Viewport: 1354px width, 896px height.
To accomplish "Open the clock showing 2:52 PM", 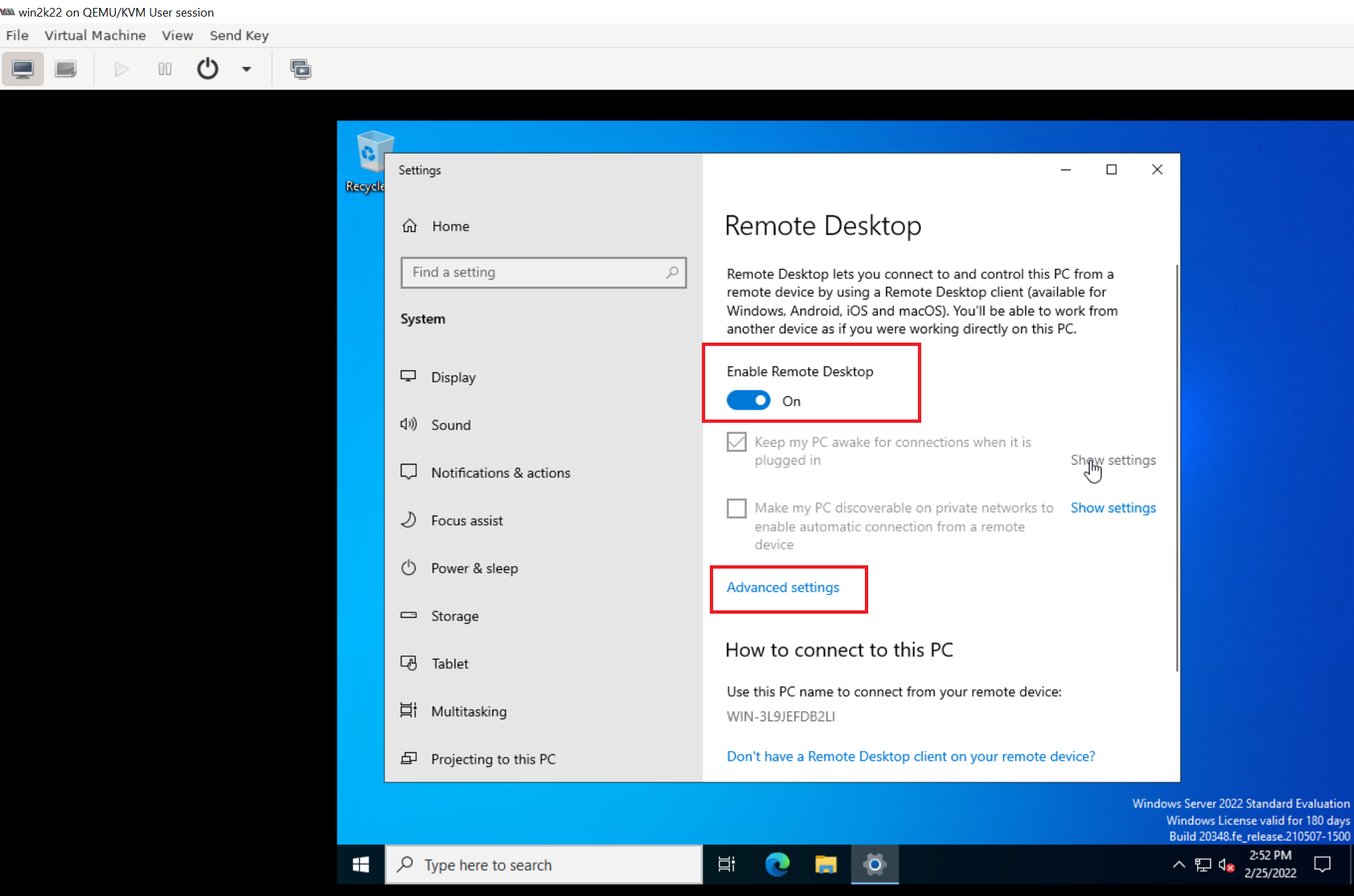I will 1270,864.
